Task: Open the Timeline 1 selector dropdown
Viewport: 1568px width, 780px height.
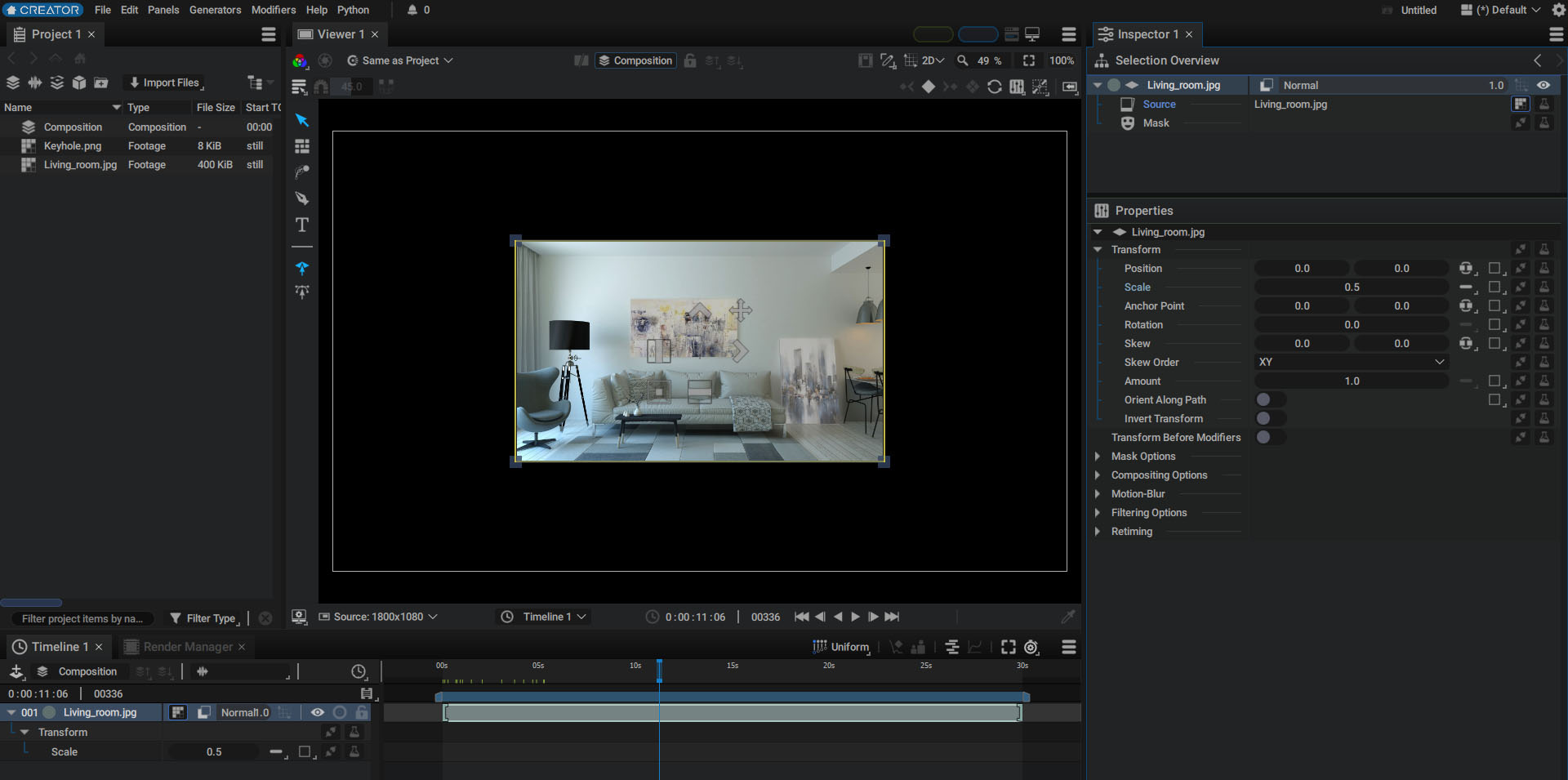Action: pyautogui.click(x=544, y=617)
